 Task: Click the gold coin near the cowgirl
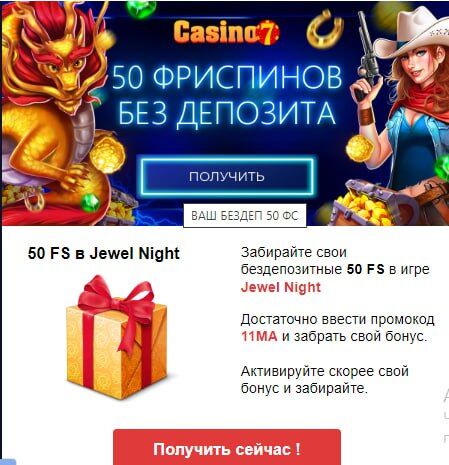(x=359, y=149)
